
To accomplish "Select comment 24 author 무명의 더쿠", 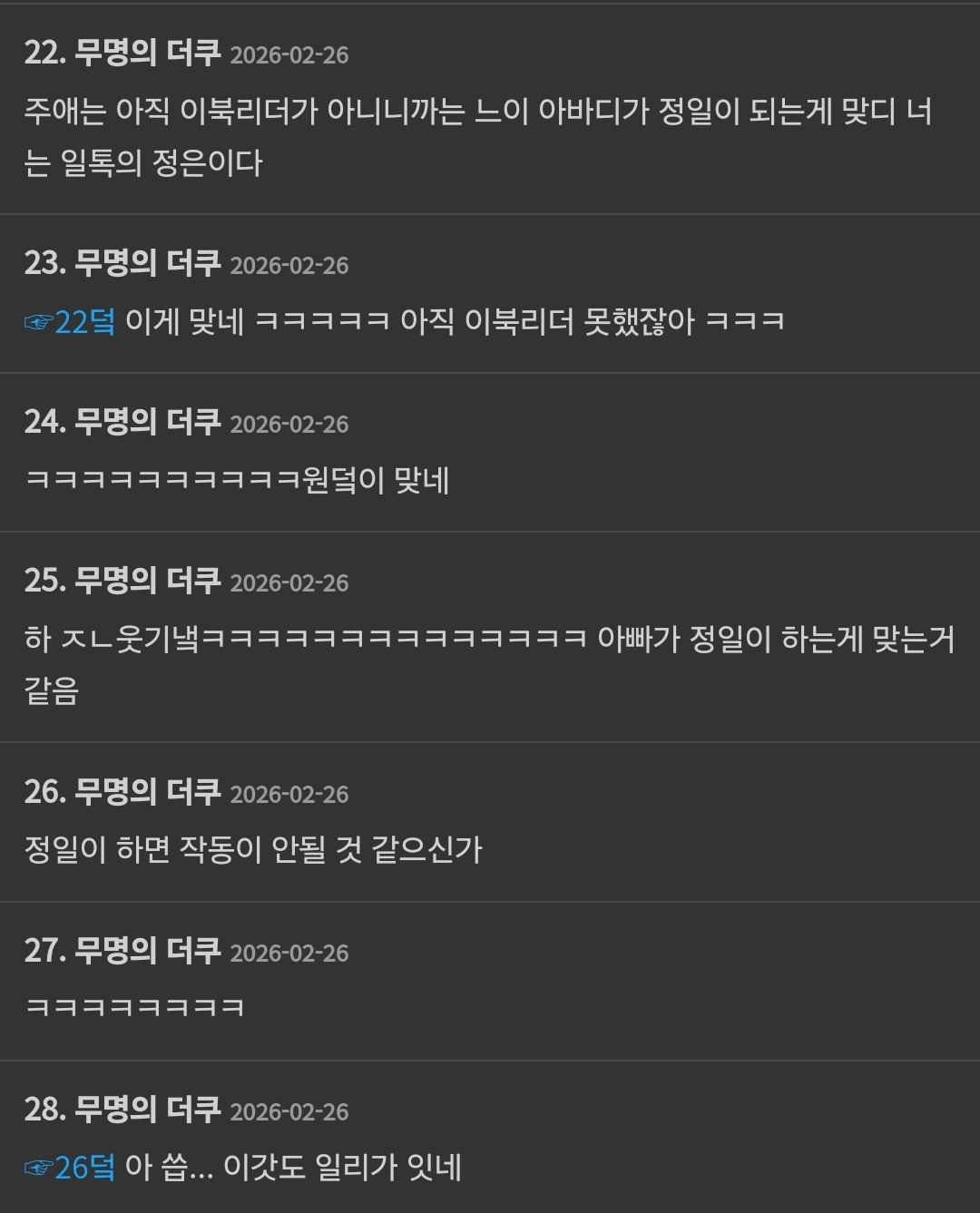I will (x=148, y=422).
